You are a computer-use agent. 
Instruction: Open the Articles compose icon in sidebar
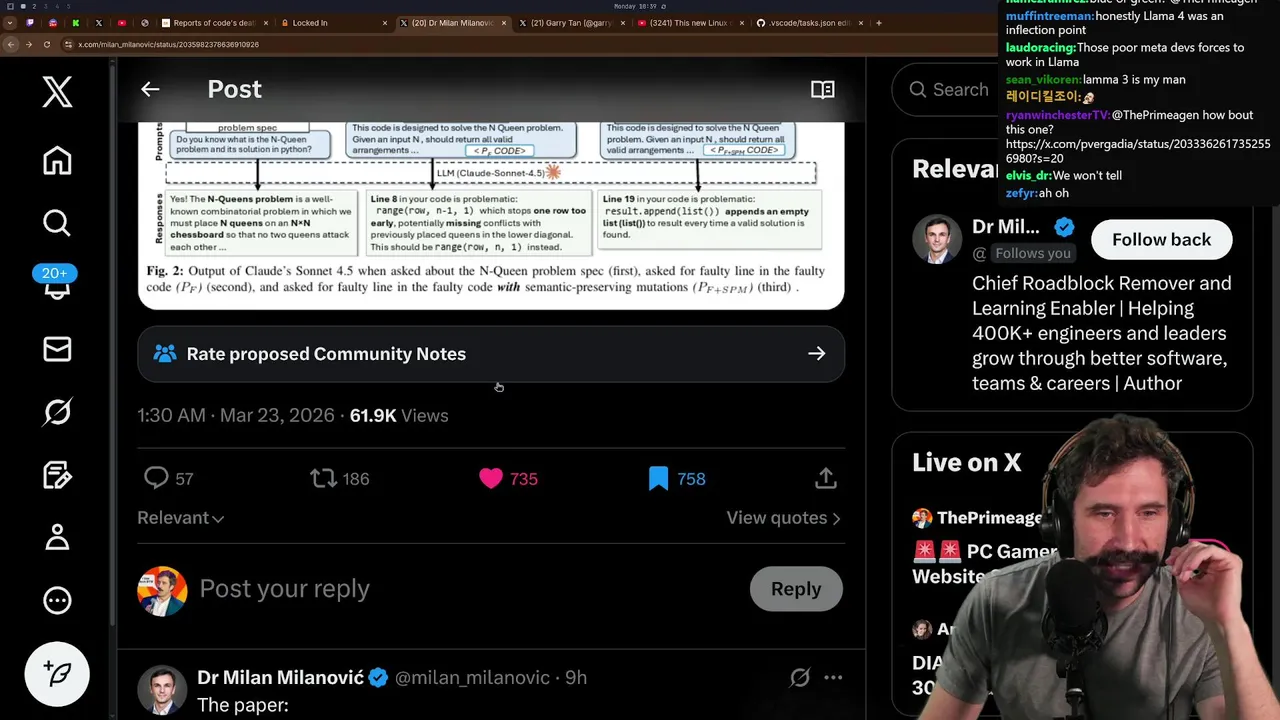[x=57, y=474]
